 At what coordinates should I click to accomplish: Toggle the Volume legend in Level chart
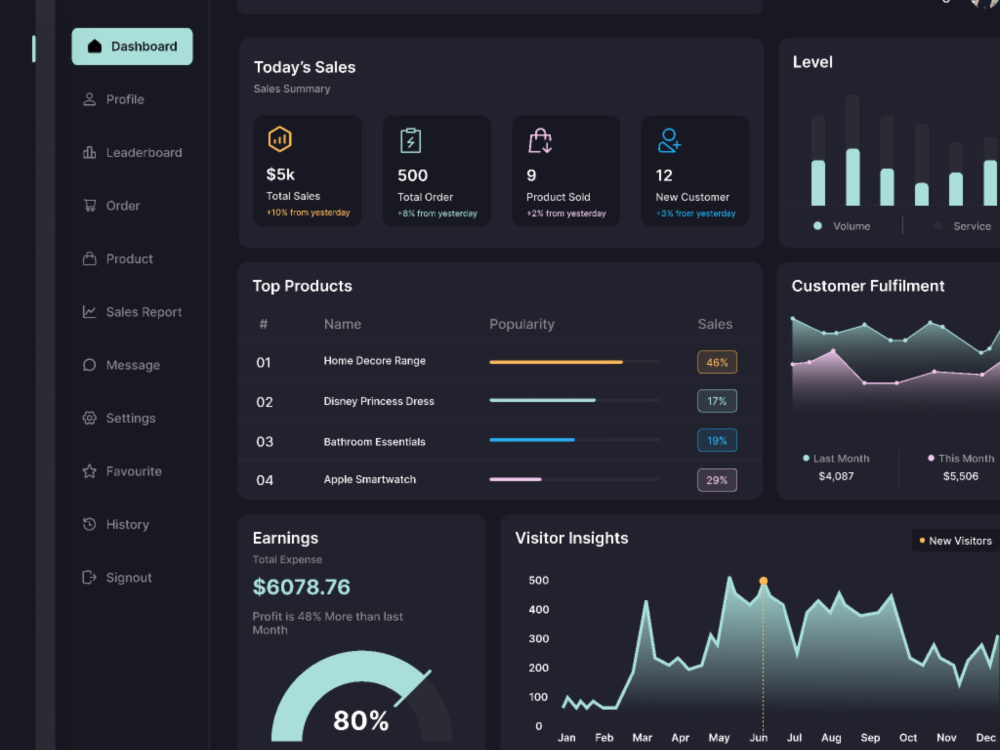coord(842,226)
